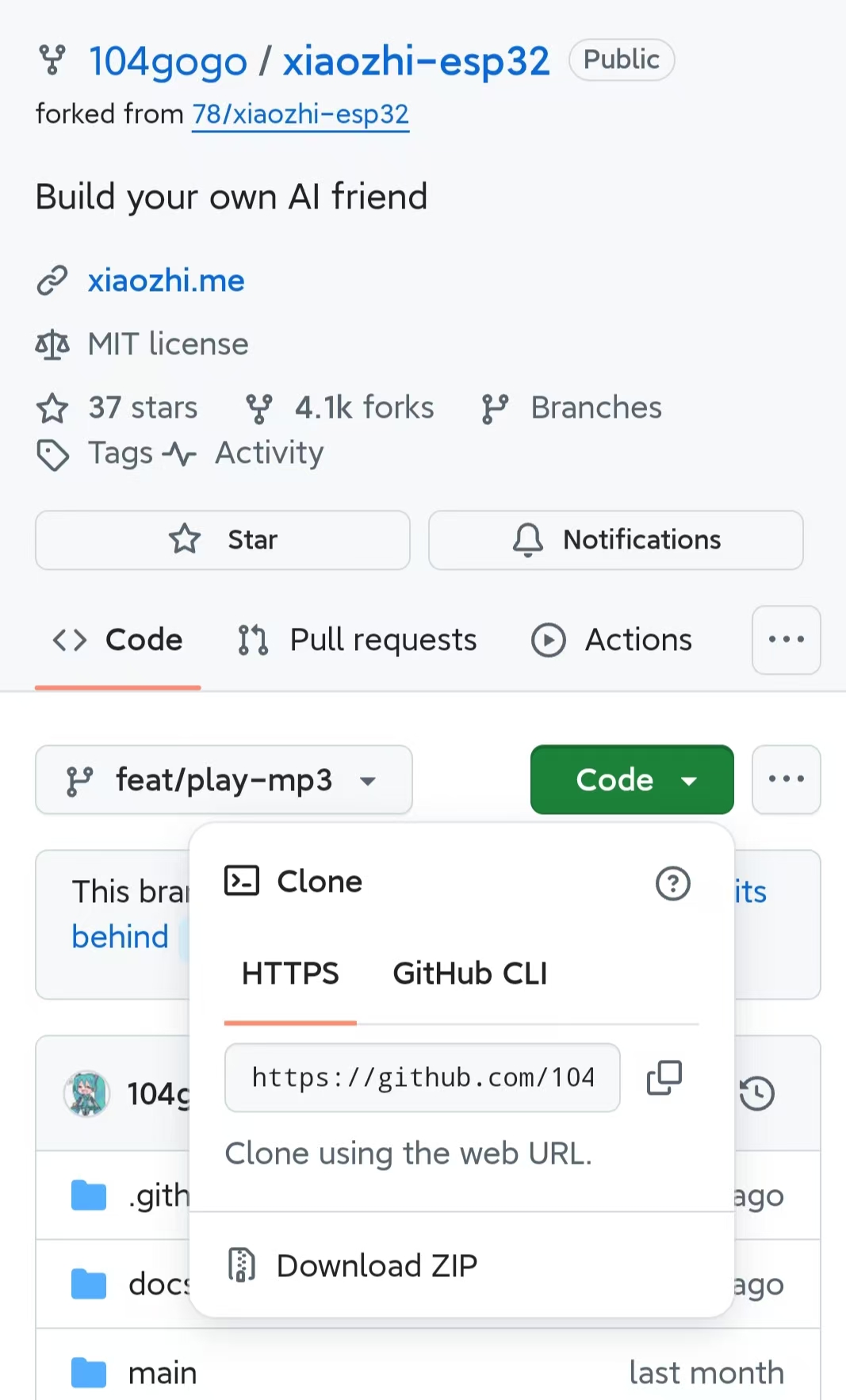Viewport: 846px width, 1400px height.
Task: Click the Clone help question mark icon
Action: pyautogui.click(x=672, y=883)
